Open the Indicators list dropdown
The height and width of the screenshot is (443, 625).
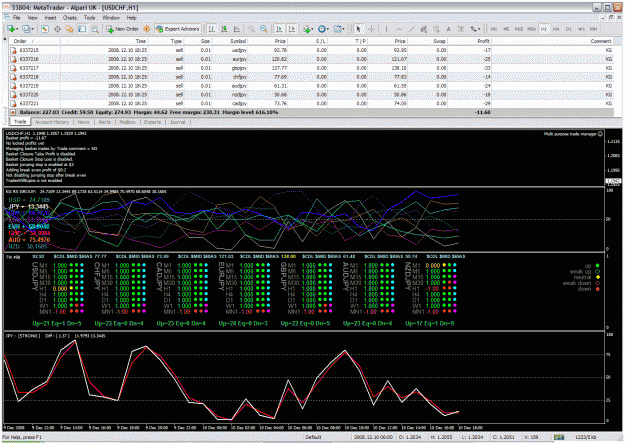(x=307, y=29)
